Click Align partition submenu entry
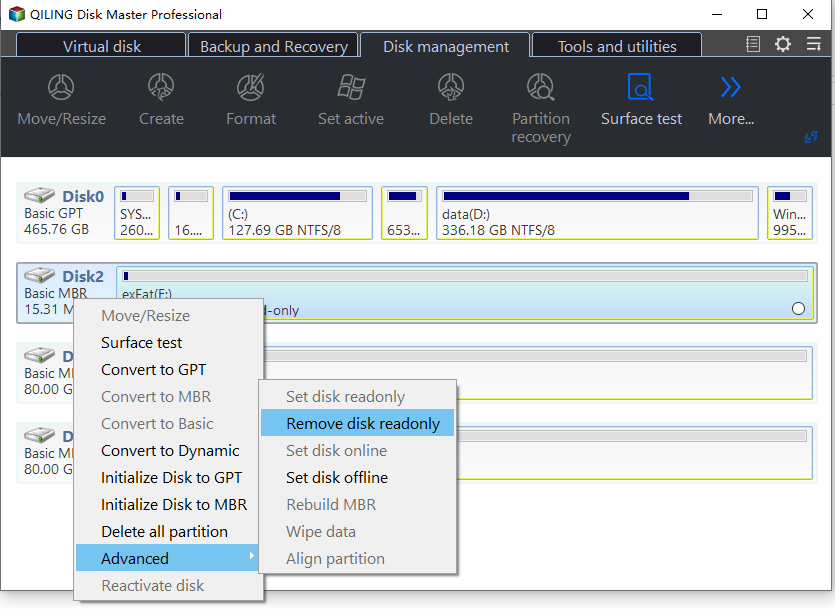 [357, 558]
